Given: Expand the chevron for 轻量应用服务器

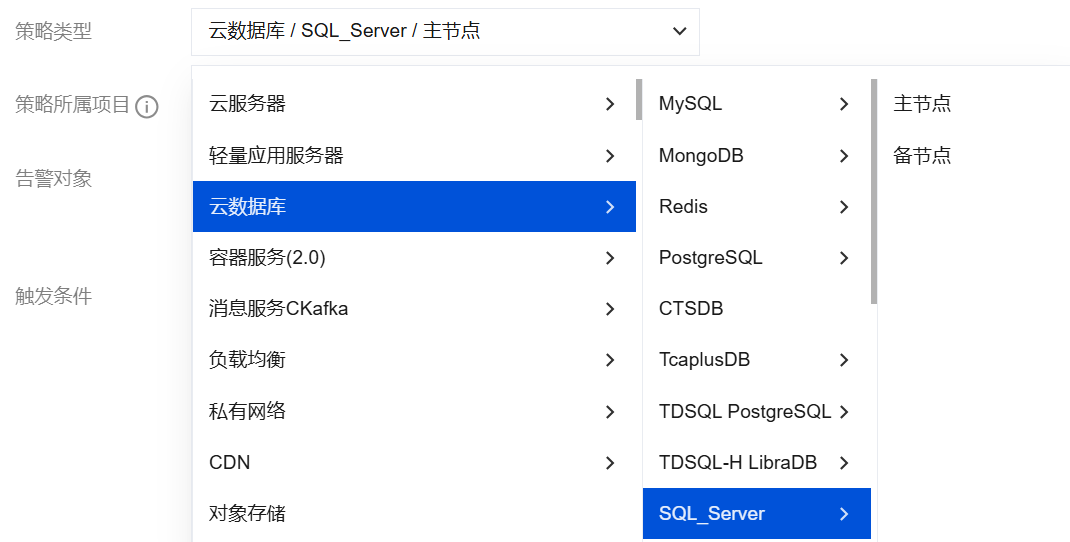Looking at the screenshot, I should (x=610, y=156).
